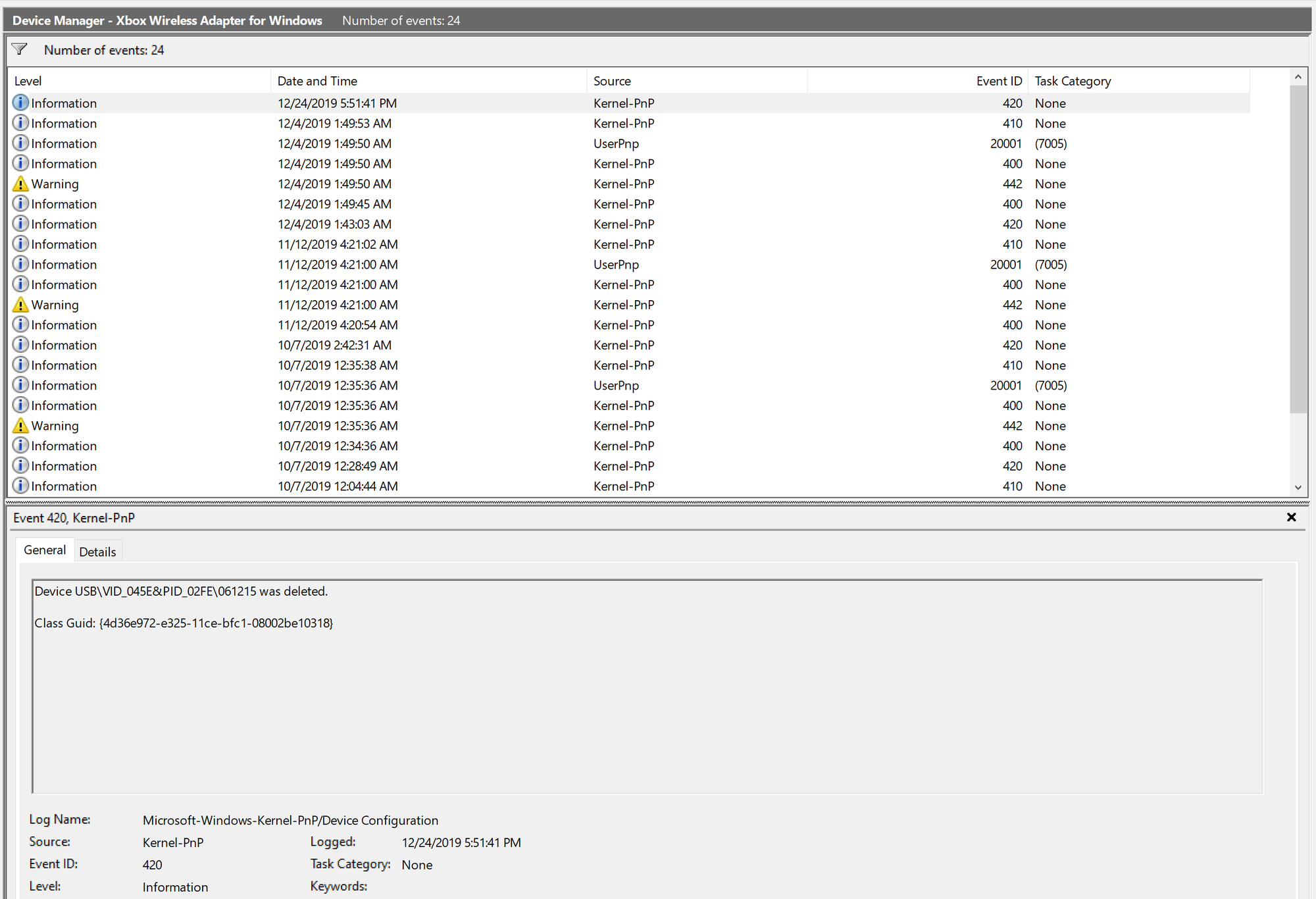Click the Event ID value 420 in details
Screen dimensions: 1316x899
[152, 865]
